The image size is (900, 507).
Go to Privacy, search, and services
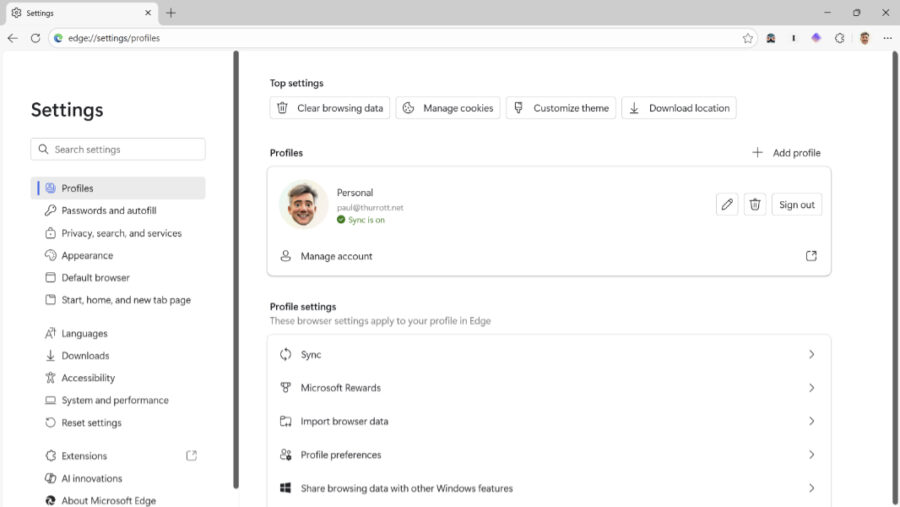pyautogui.click(x=121, y=233)
